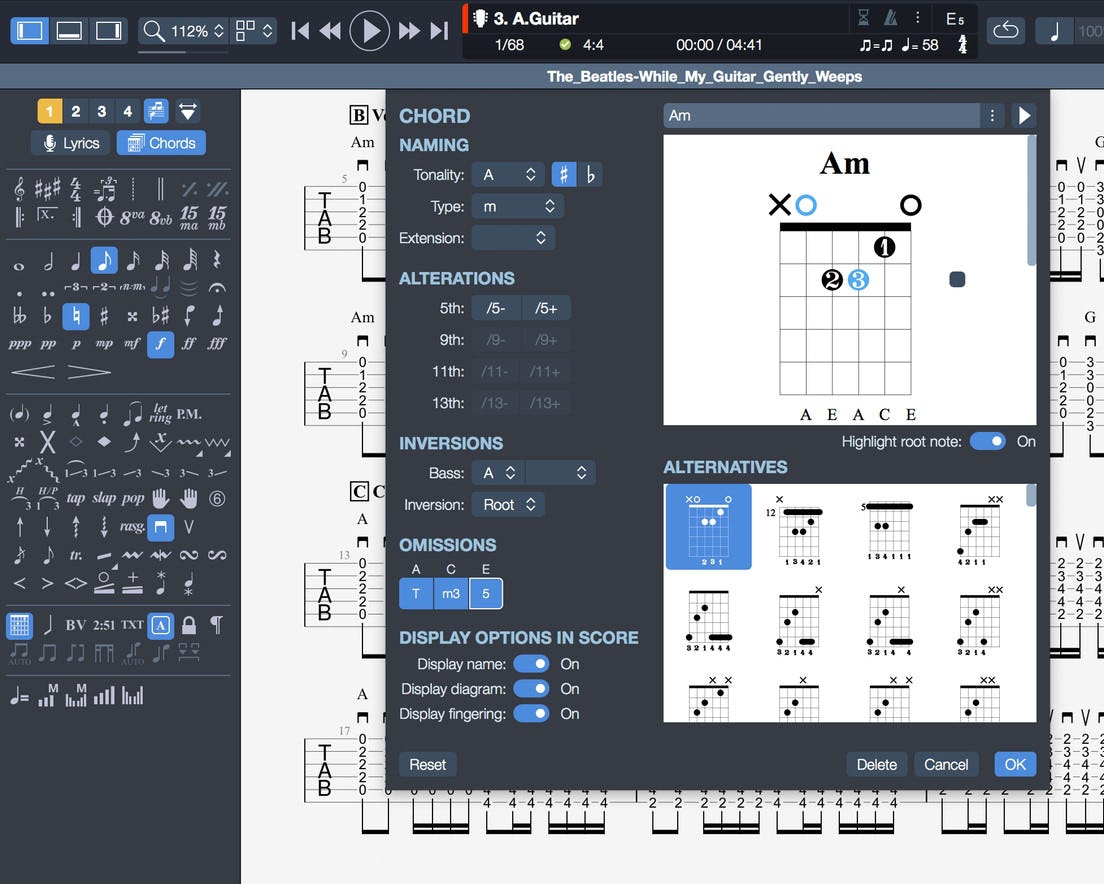Enable the metronome icon
The image size is (1104, 884).
pyautogui.click(x=891, y=17)
